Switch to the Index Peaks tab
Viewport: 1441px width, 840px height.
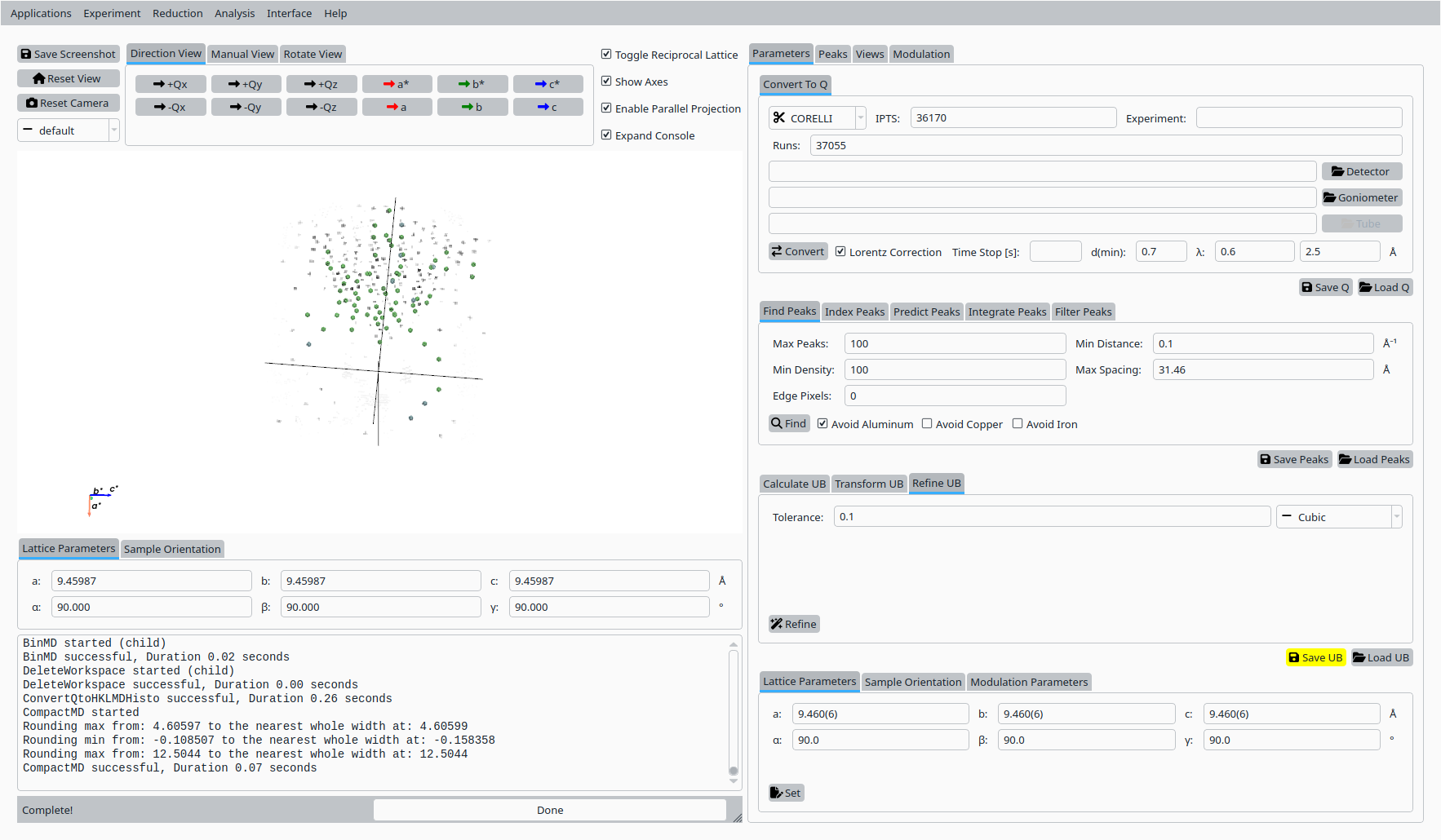coord(854,312)
